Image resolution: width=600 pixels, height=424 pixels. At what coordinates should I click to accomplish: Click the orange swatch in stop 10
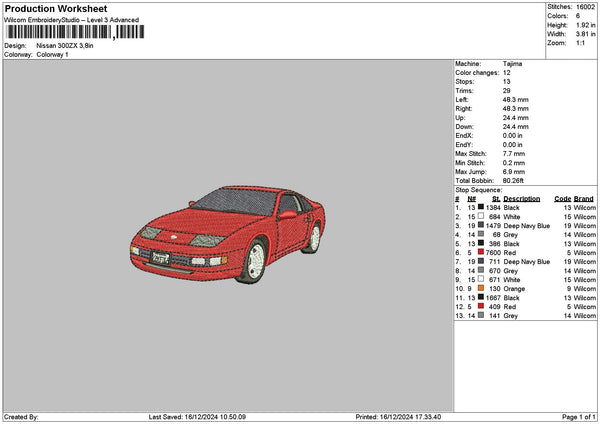[x=481, y=288]
